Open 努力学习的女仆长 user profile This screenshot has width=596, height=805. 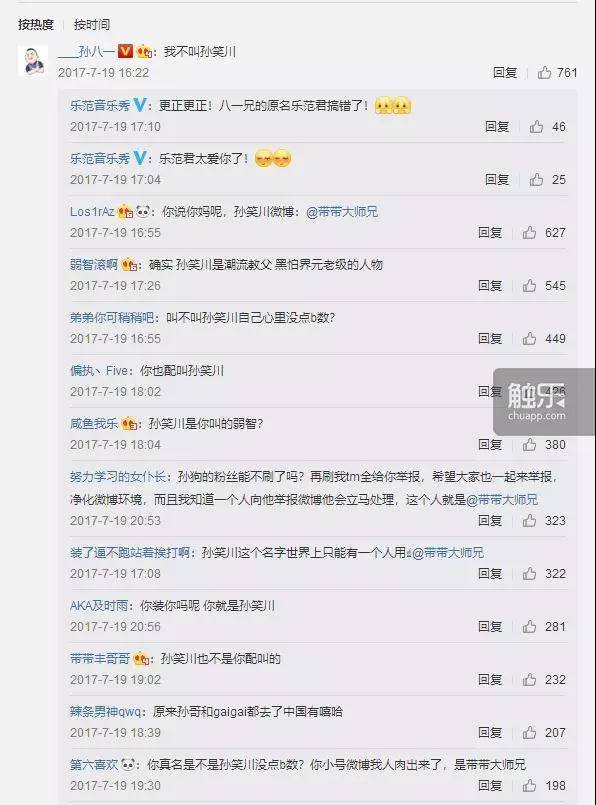click(118, 476)
